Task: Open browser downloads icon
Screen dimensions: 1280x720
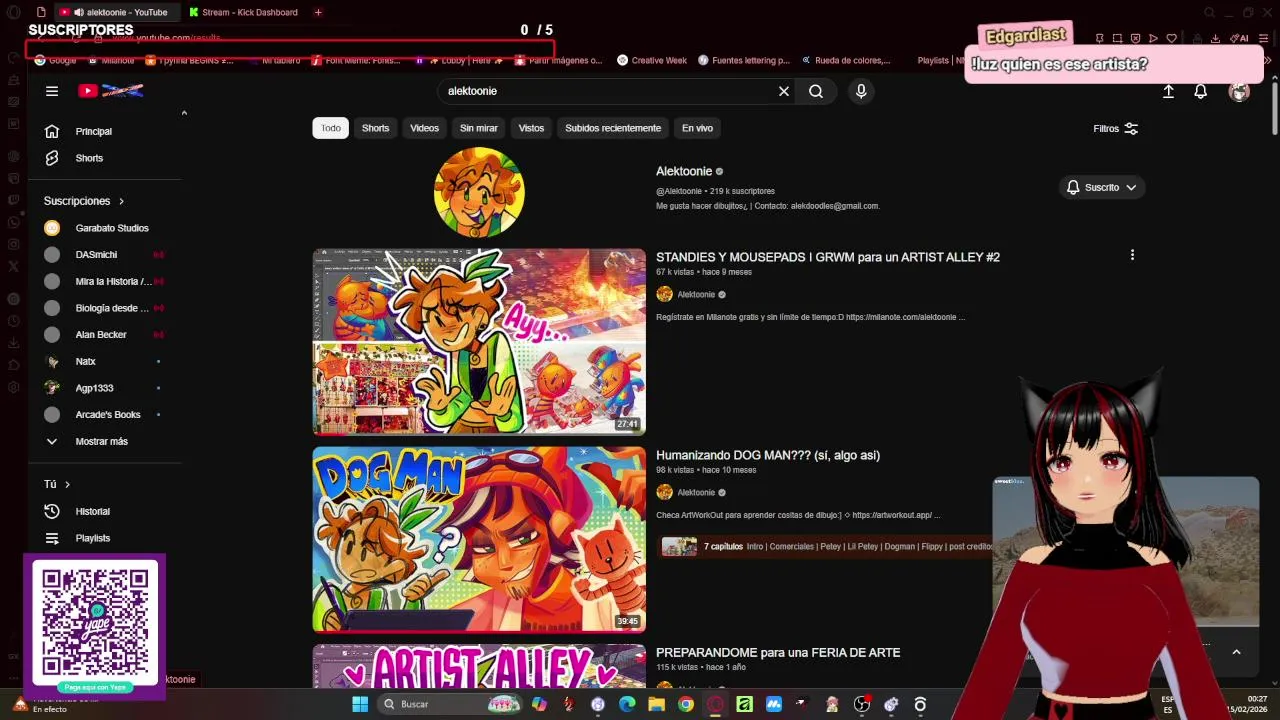Action: coord(1215,38)
